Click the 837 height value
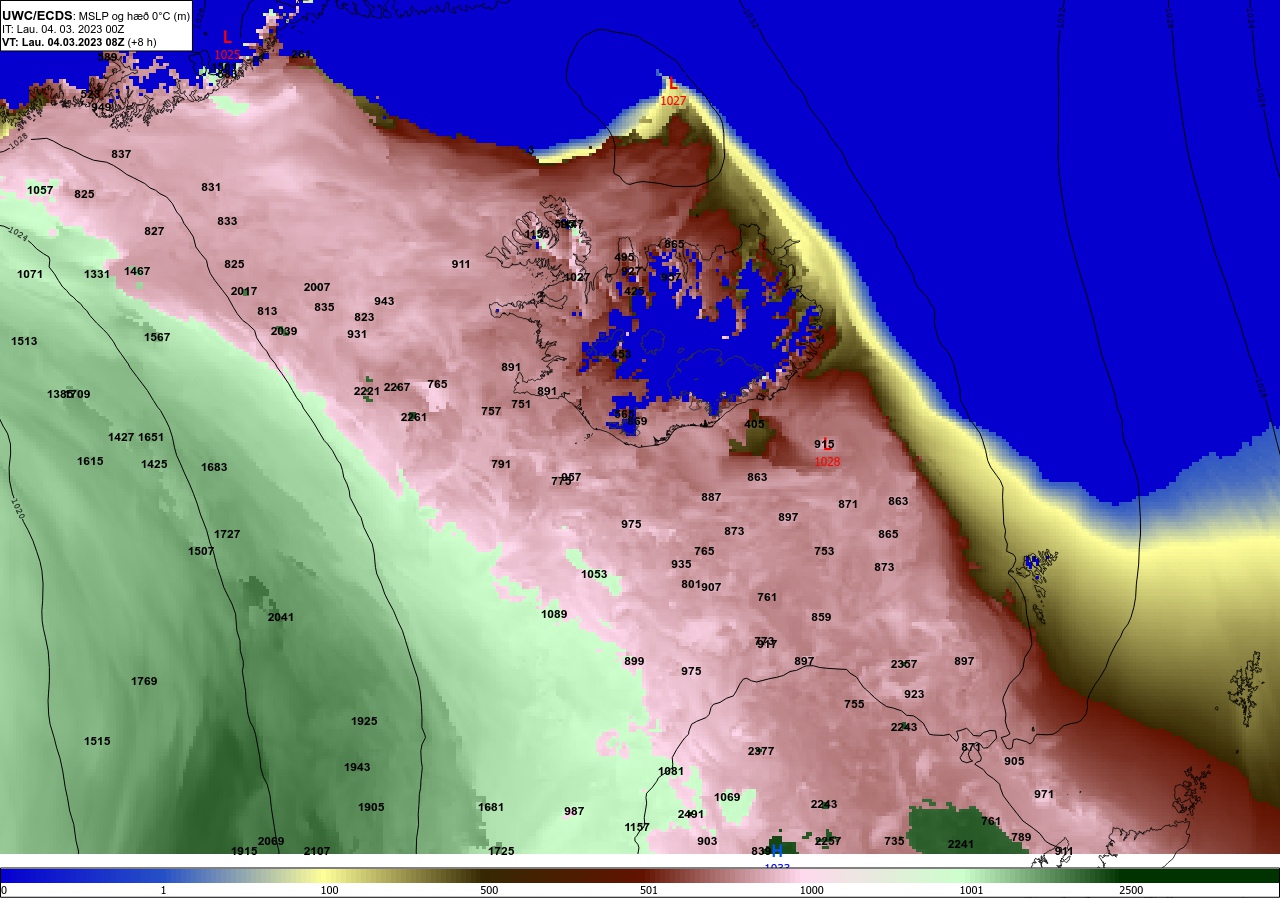Image resolution: width=1280 pixels, height=898 pixels. click(x=121, y=154)
